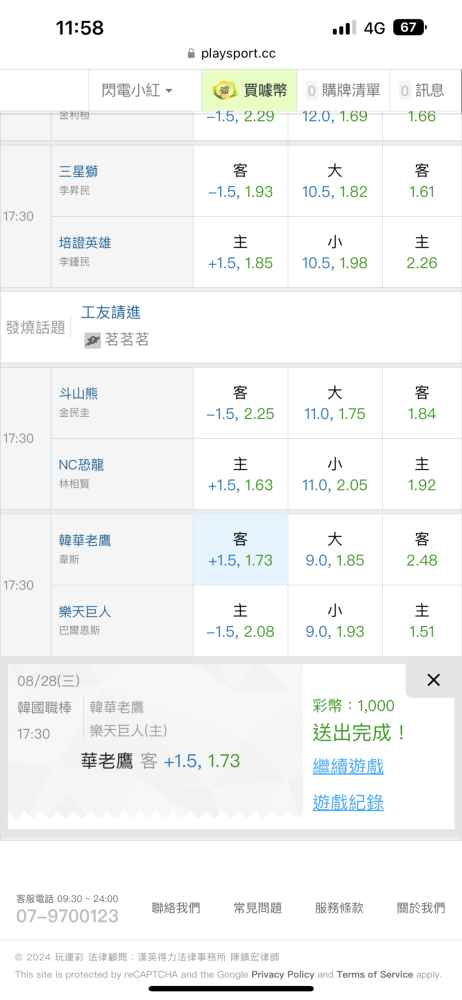Open the 三星獅 team page
The image size is (462, 1000).
[78, 172]
